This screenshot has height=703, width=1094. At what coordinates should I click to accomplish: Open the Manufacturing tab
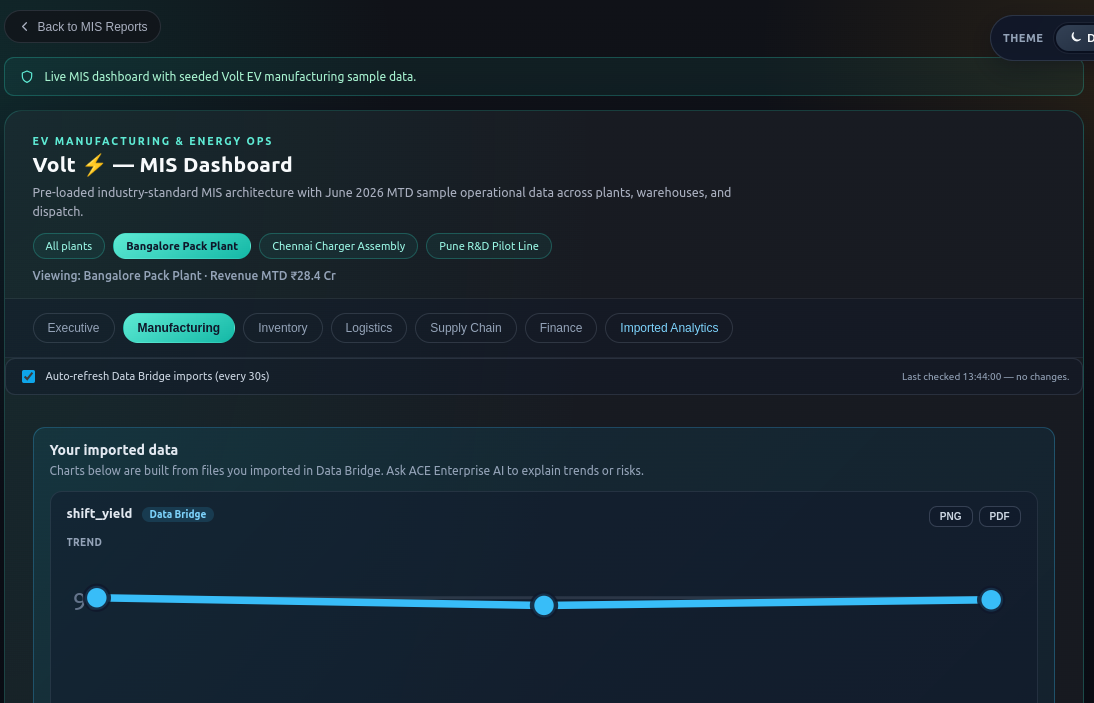179,328
